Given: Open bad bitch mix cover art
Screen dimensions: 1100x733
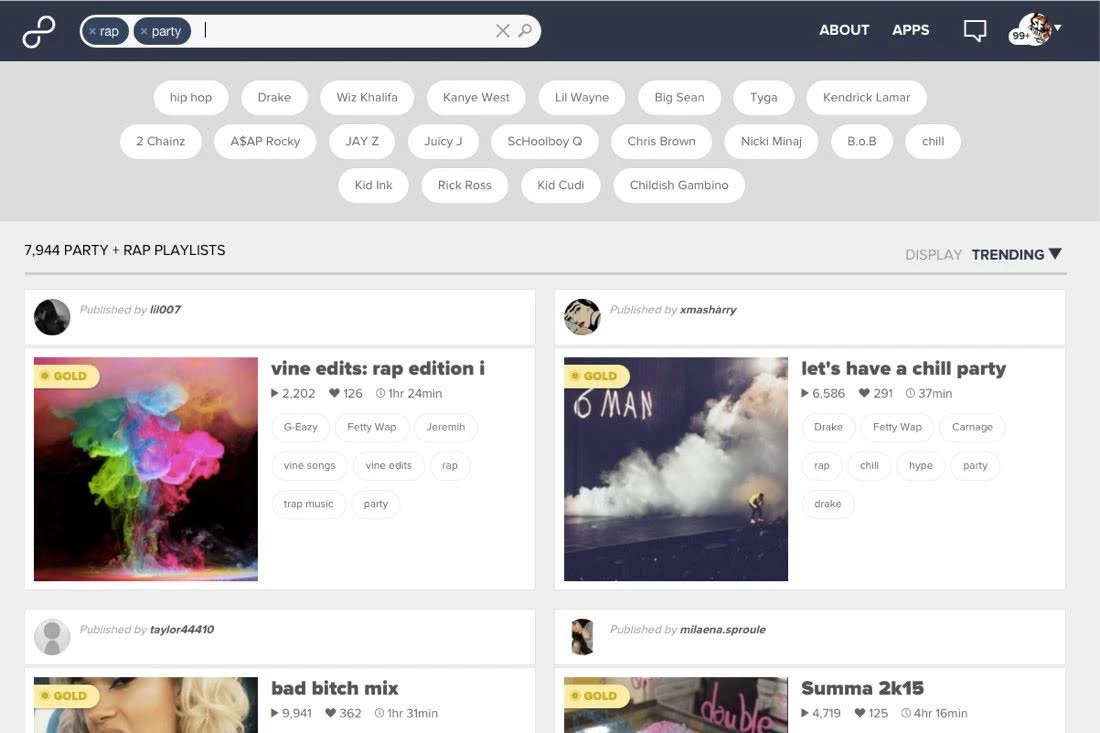Looking at the screenshot, I should pyautogui.click(x=146, y=705).
